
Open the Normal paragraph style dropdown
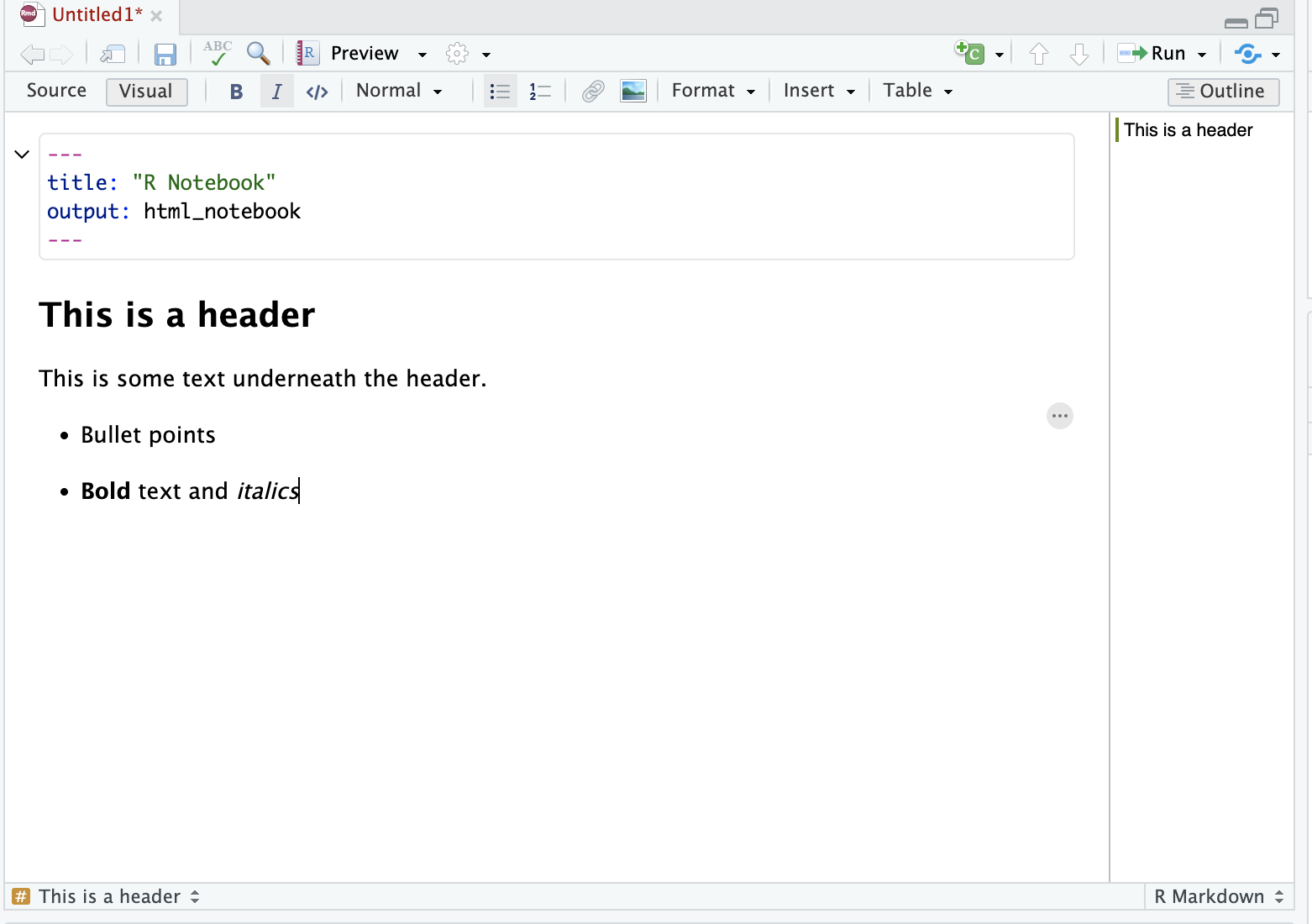(x=399, y=91)
